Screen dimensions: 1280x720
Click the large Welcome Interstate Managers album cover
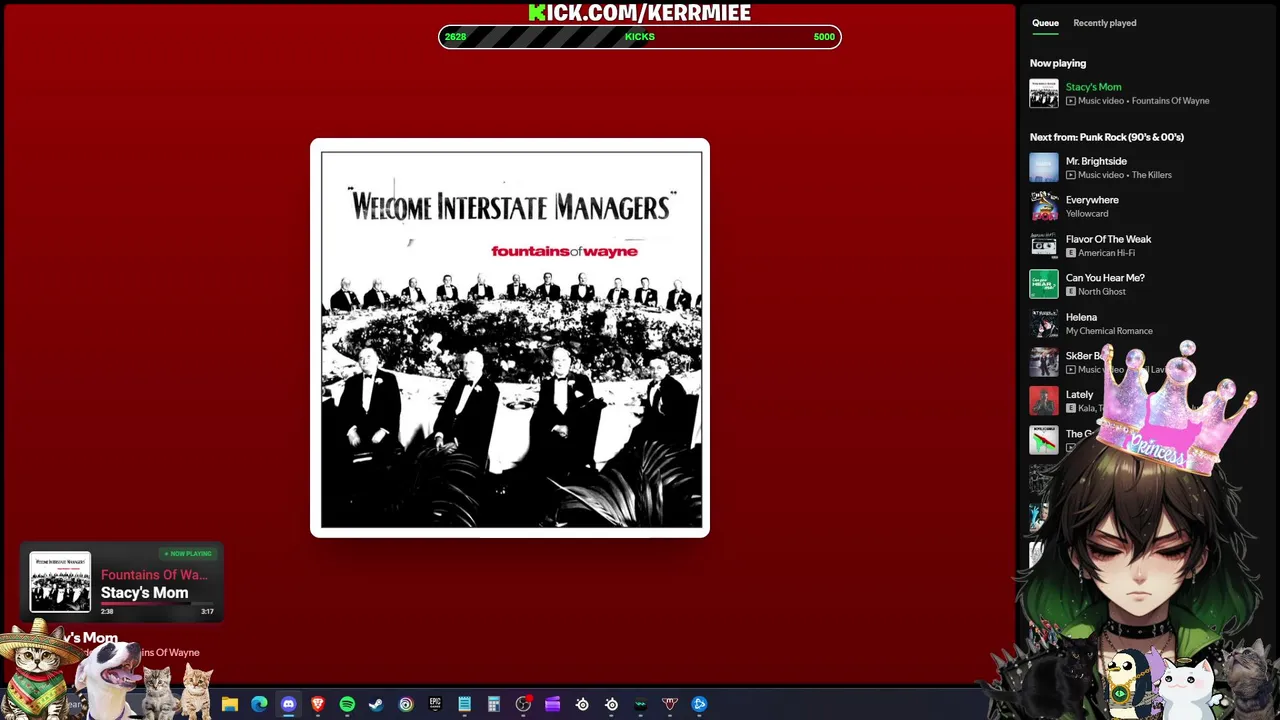510,338
